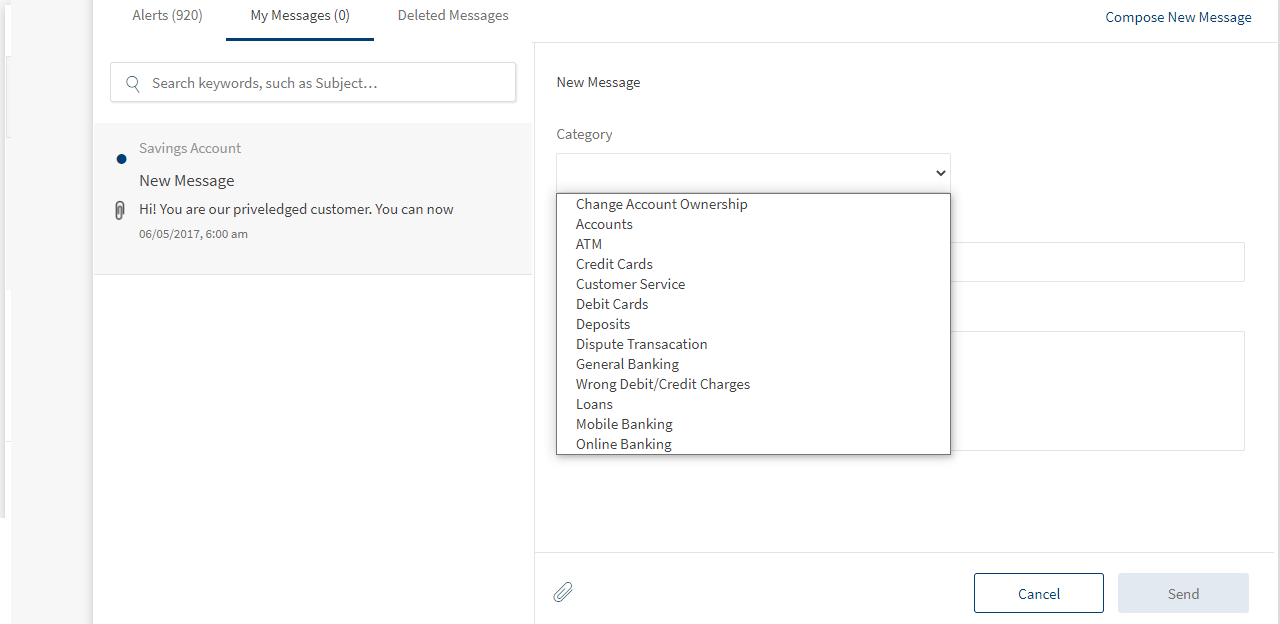
Task: Switch to Alerts (920) tab
Action: coord(167,16)
